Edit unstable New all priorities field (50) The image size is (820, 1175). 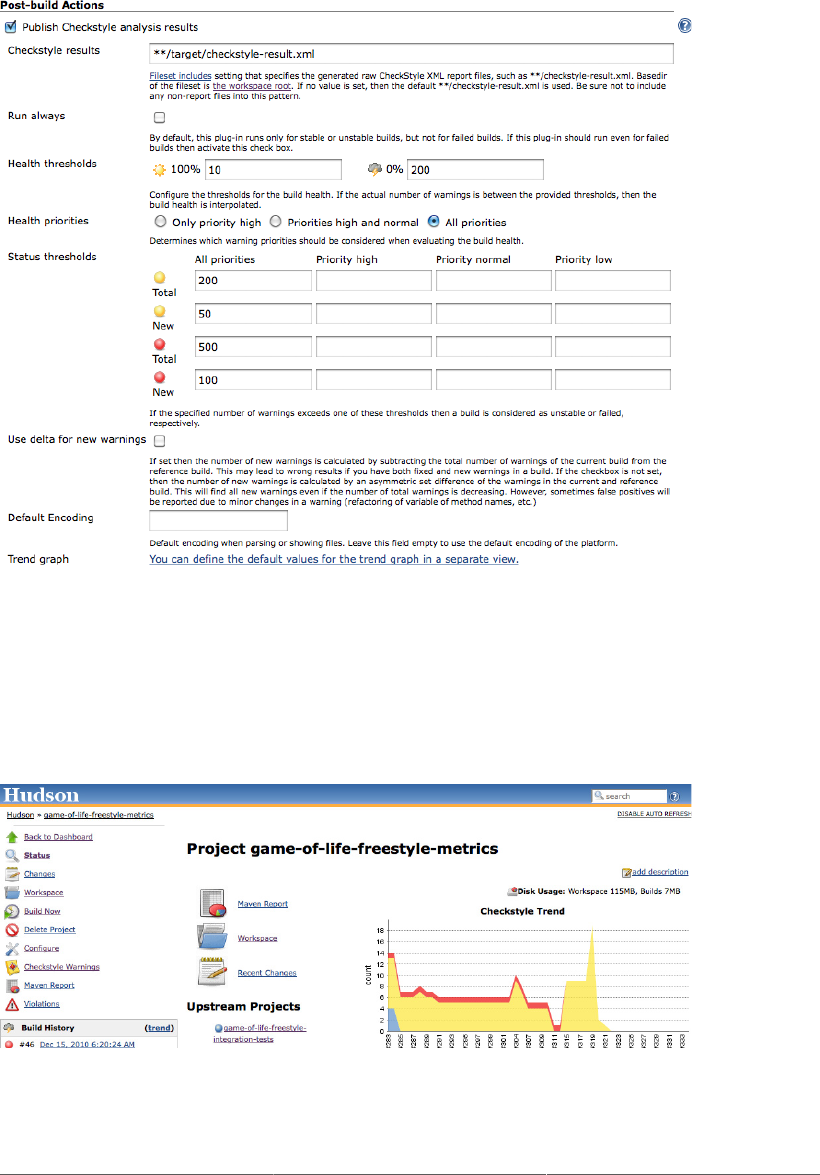(253, 313)
